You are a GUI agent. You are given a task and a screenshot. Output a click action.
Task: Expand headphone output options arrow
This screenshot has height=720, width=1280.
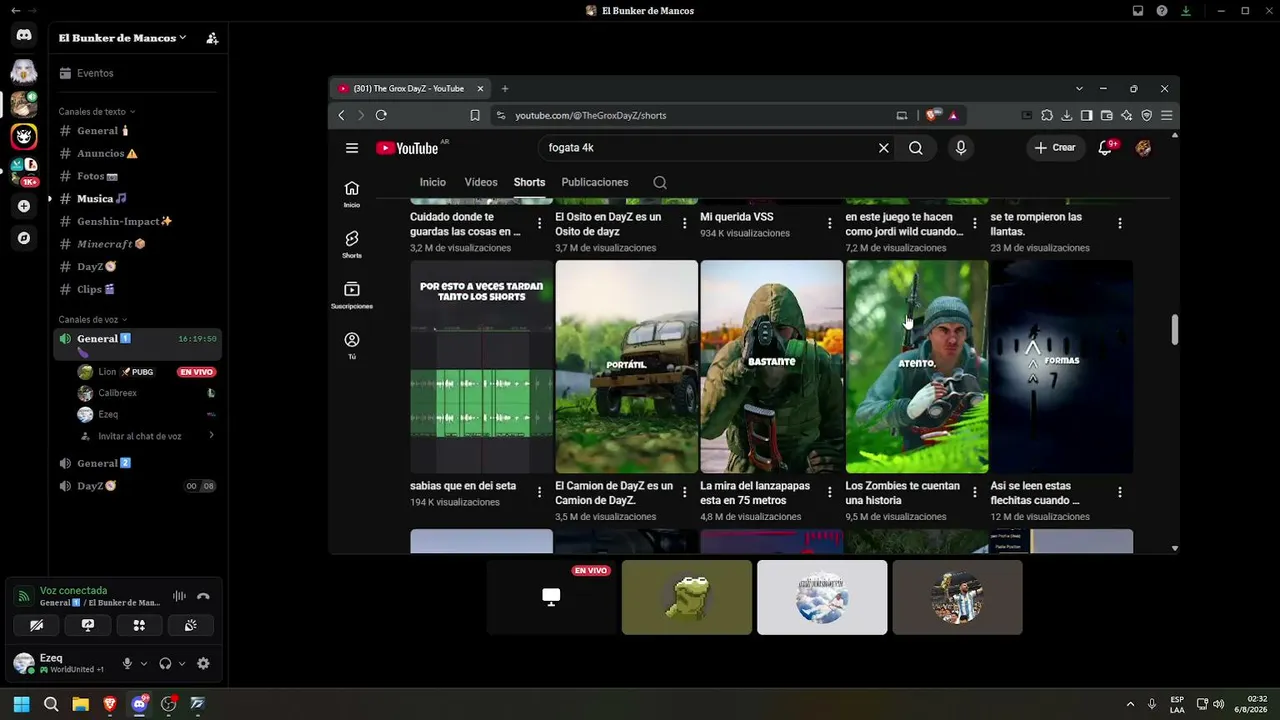tap(182, 663)
